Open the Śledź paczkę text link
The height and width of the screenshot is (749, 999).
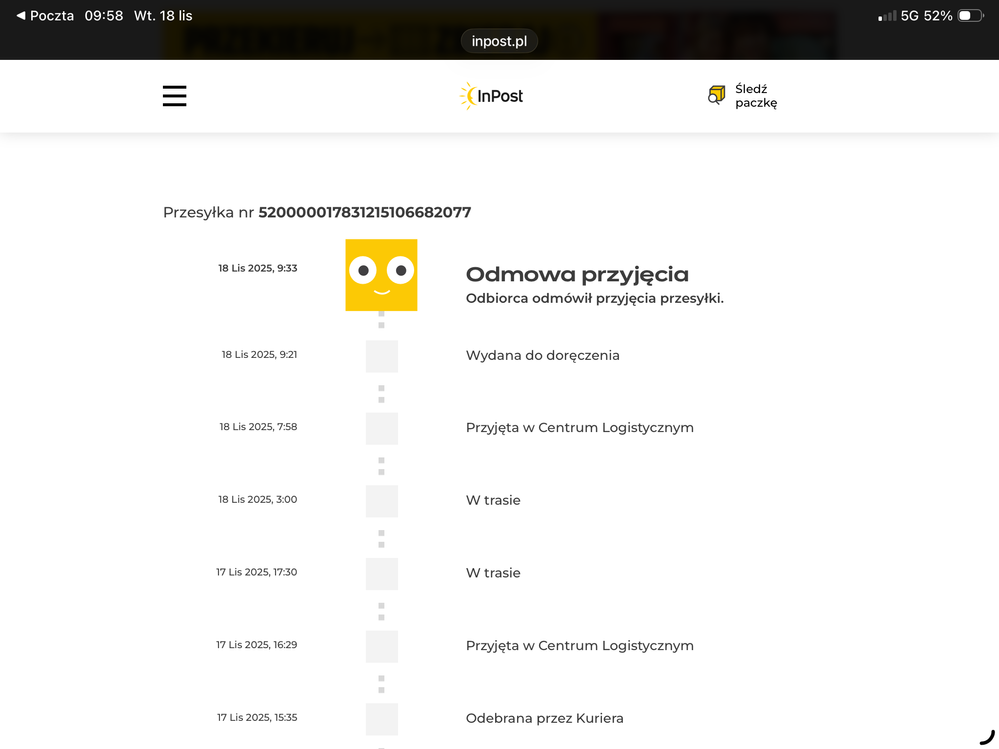(755, 96)
